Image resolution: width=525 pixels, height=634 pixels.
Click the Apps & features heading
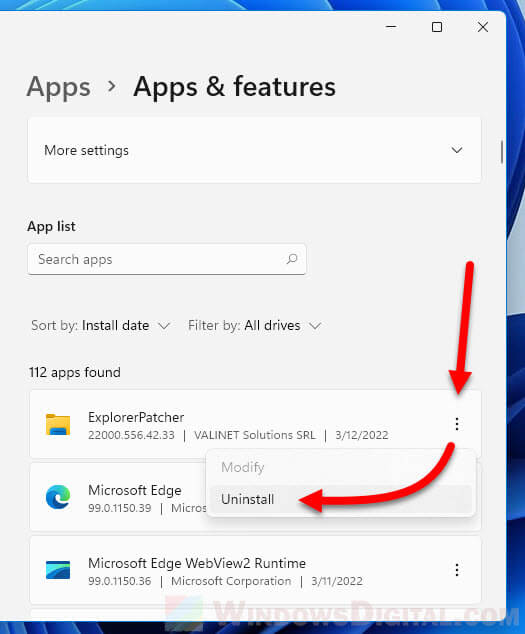pyautogui.click(x=234, y=87)
